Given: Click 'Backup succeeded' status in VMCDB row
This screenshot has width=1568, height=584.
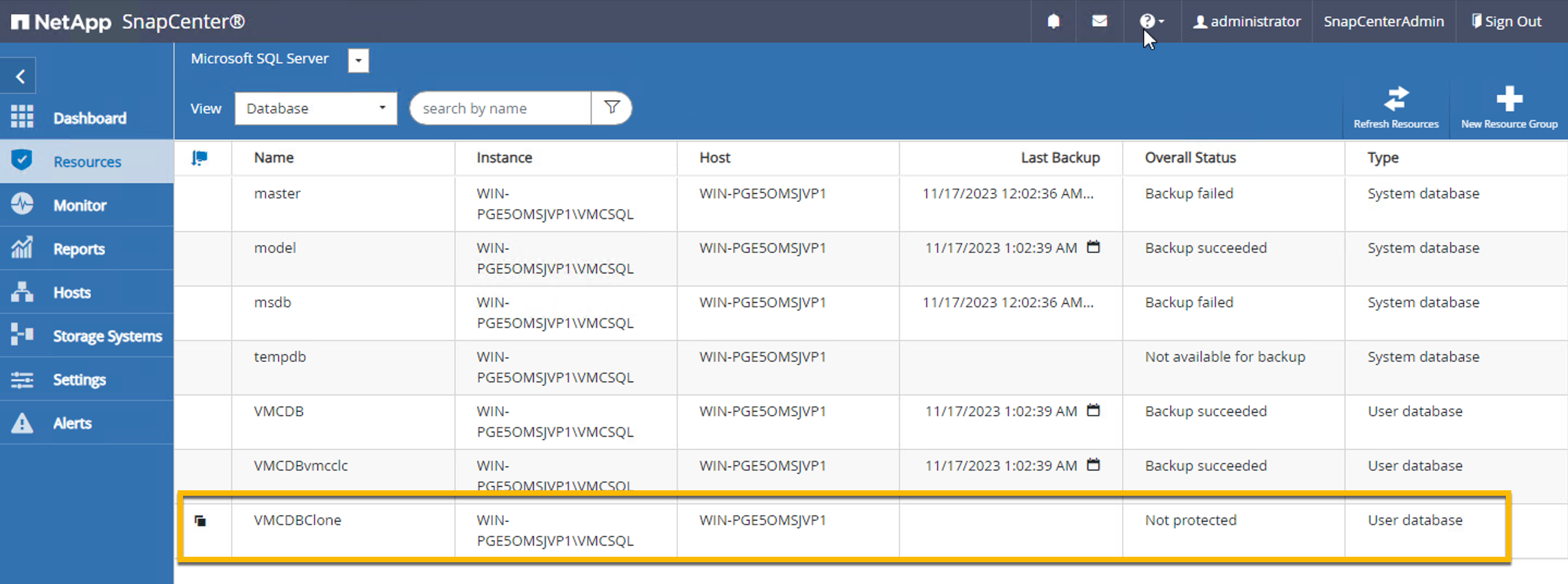Looking at the screenshot, I should click(1206, 411).
